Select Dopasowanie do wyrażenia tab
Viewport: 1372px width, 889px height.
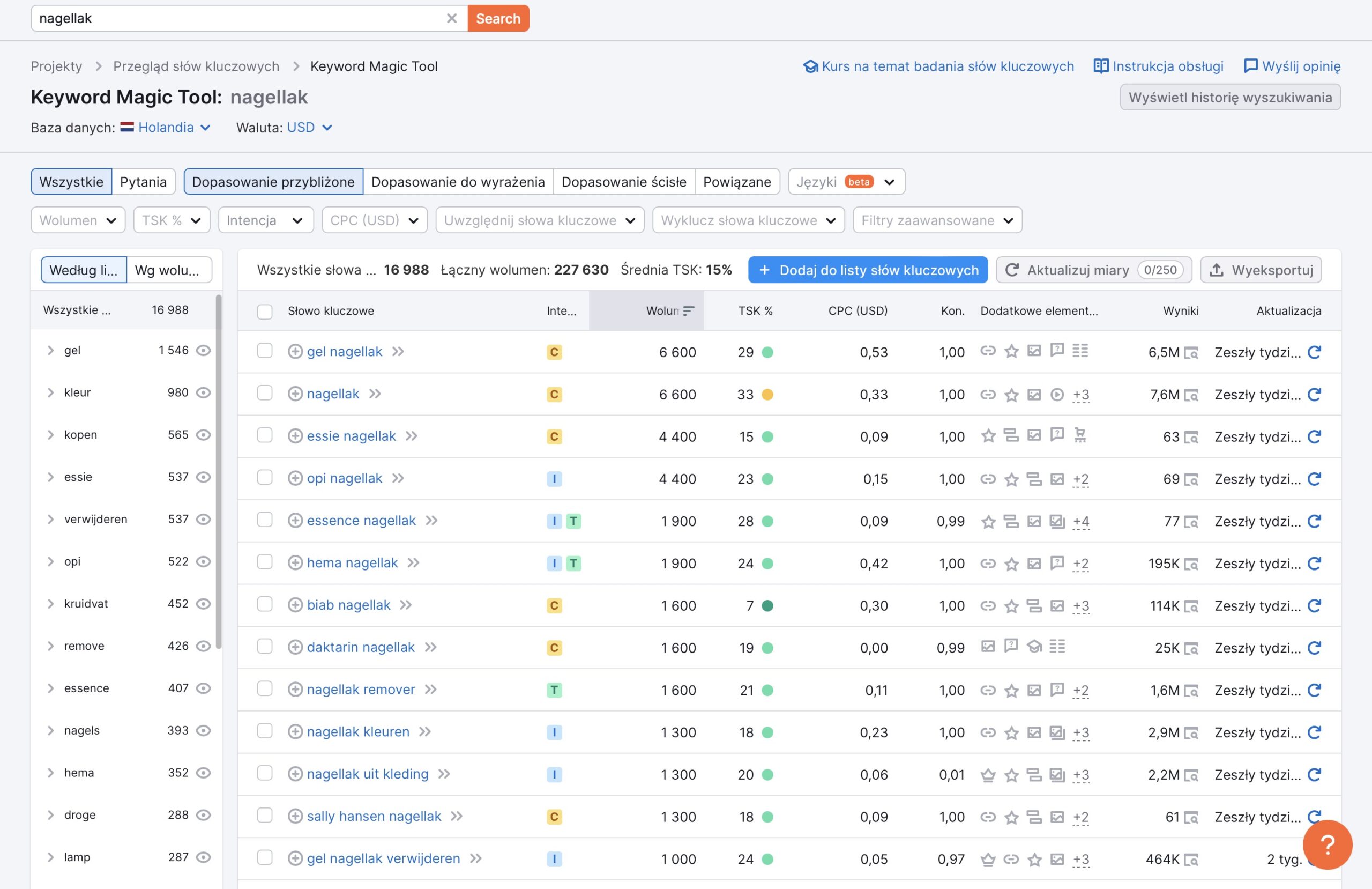(458, 182)
